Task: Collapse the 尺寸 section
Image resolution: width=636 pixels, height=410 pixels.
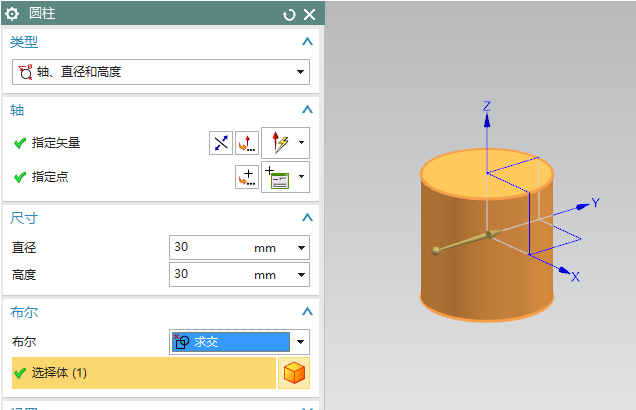Action: coord(307,217)
